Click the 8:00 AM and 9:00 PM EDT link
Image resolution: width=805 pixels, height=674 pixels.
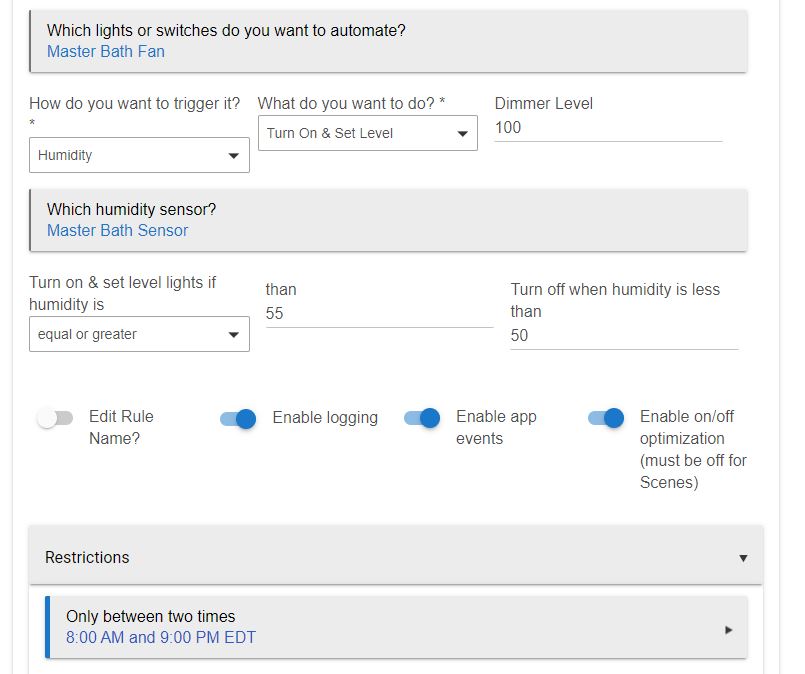pyautogui.click(x=161, y=638)
